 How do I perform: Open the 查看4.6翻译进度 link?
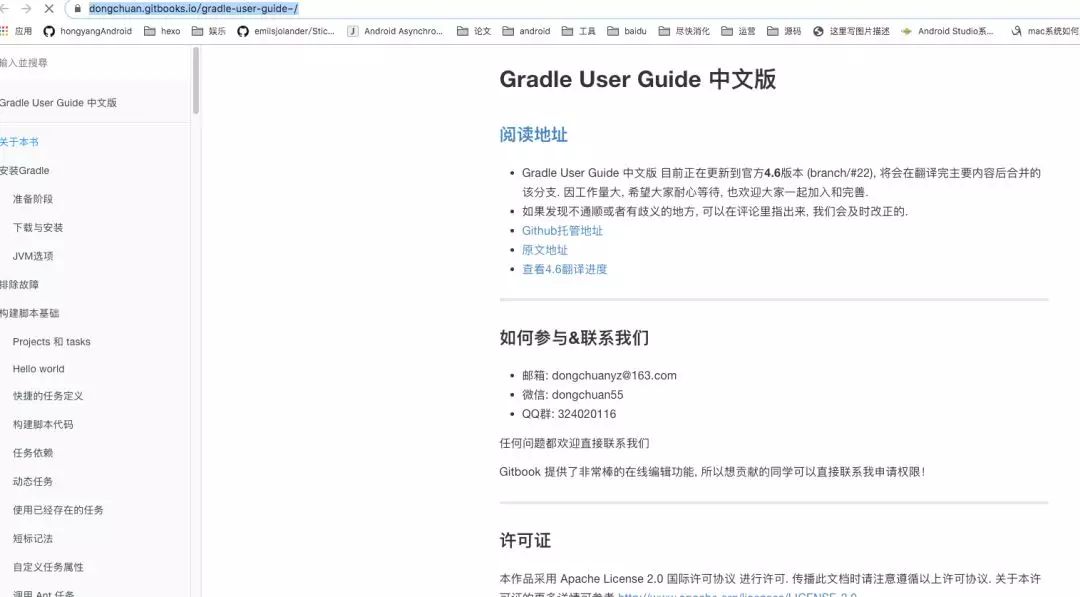tap(565, 269)
